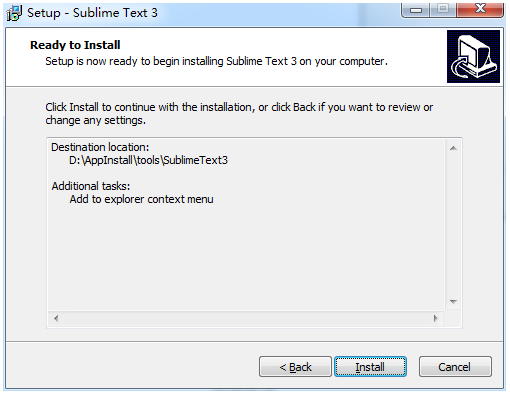510x395 pixels.
Task: Click the 'Ready to Install' heading
Action: click(75, 45)
